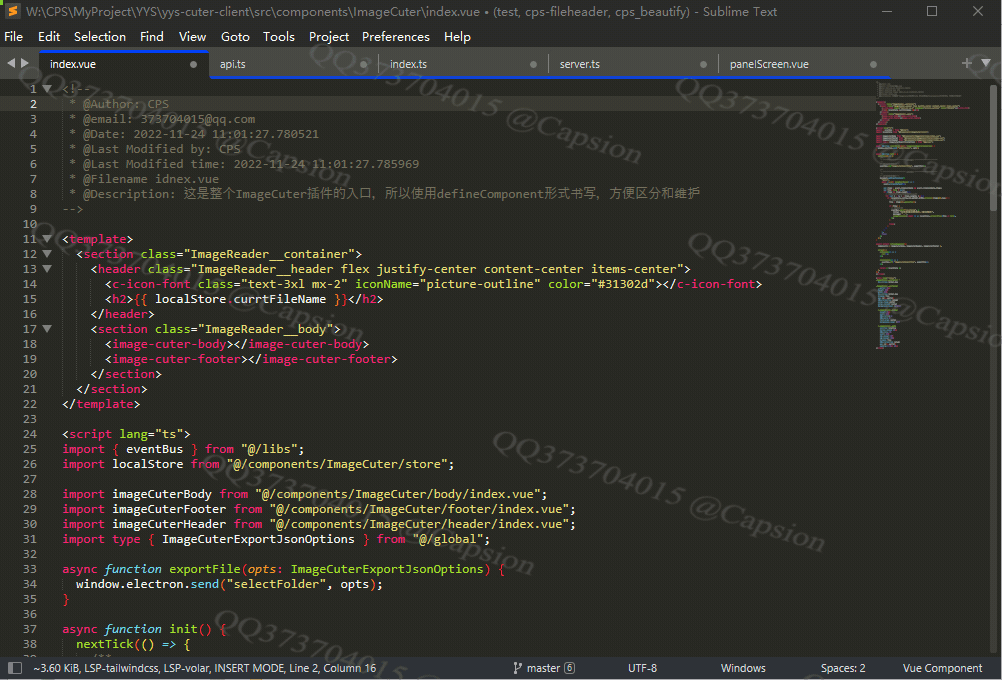Click the opening template tag

click(x=98, y=239)
